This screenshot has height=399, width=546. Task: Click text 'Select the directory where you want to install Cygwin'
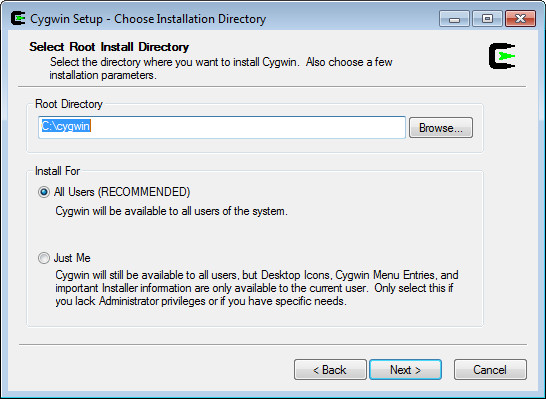pos(174,62)
